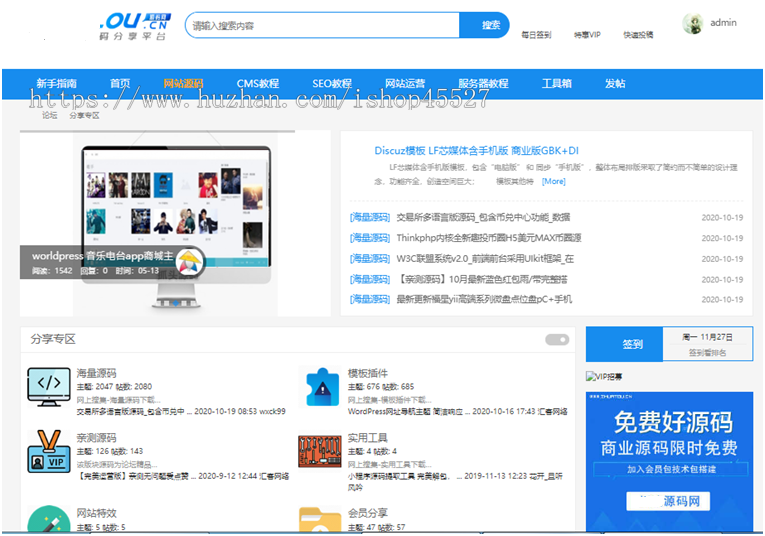Open 最新更新福星yii高端系列 article link
Image resolution: width=765 pixels, height=536 pixels.
point(484,299)
